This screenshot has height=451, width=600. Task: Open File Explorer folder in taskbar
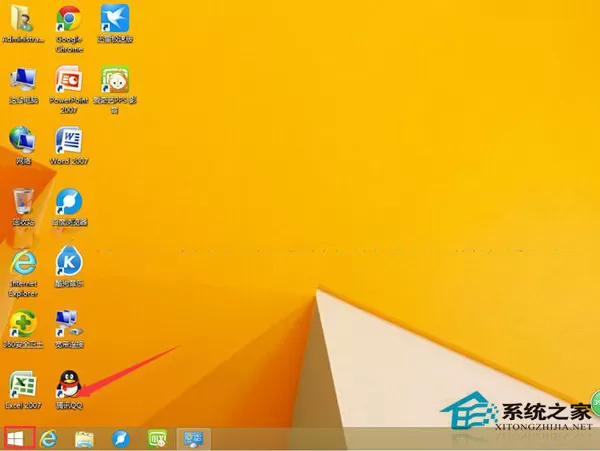pos(84,439)
